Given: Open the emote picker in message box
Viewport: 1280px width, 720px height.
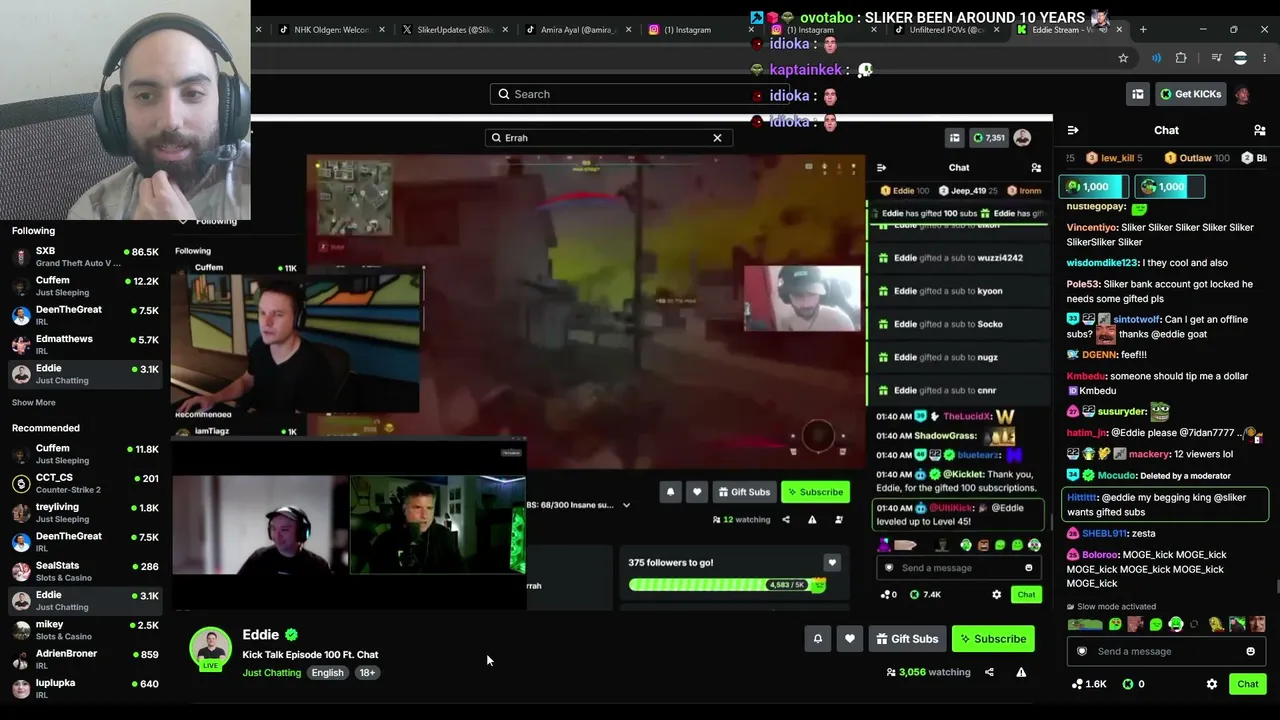Looking at the screenshot, I should (x=1250, y=651).
